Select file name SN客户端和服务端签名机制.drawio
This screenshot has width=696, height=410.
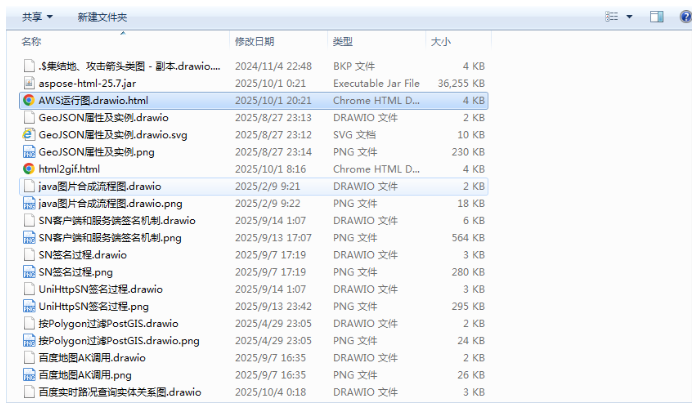click(117, 221)
